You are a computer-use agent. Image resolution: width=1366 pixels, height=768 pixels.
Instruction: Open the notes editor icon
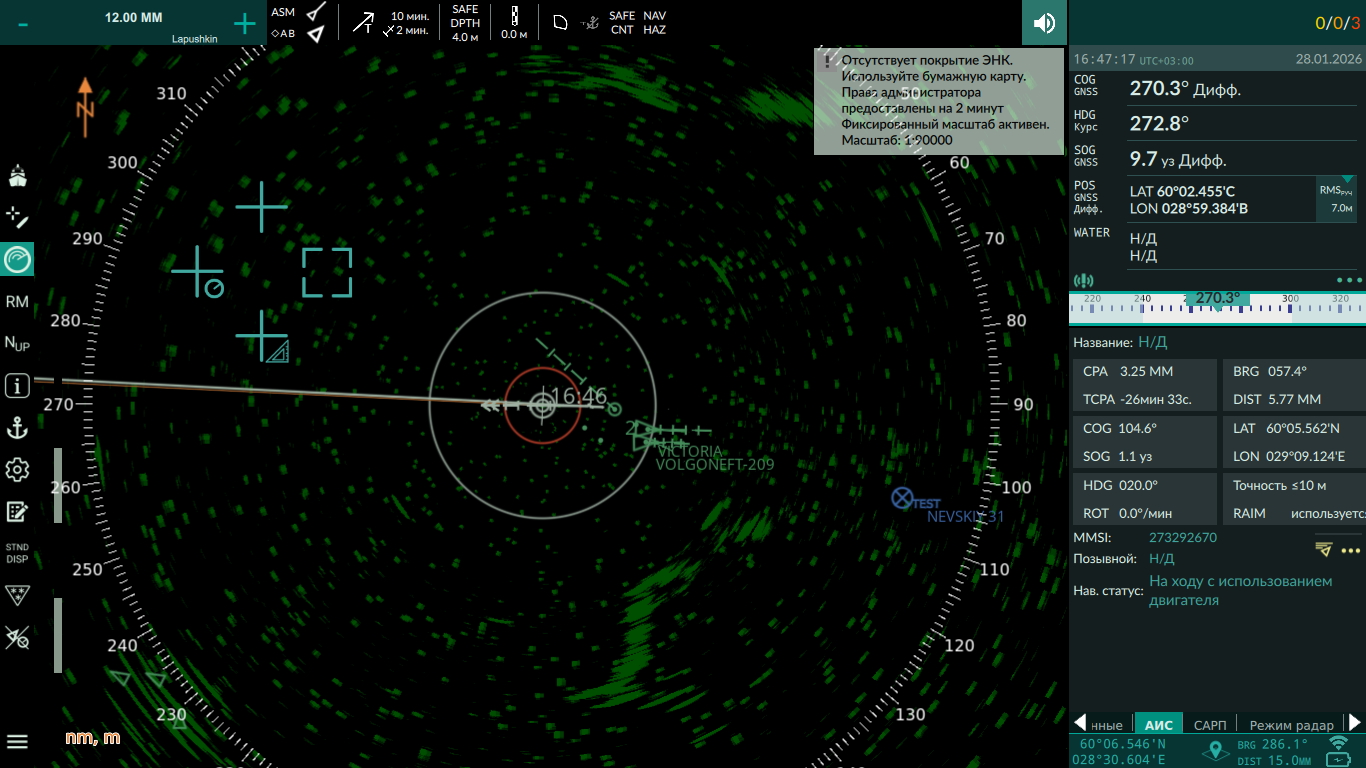(x=17, y=512)
